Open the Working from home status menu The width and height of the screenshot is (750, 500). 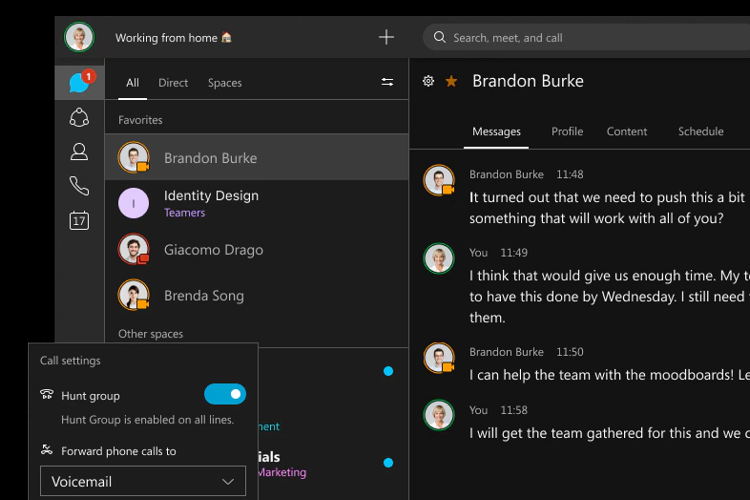point(173,38)
